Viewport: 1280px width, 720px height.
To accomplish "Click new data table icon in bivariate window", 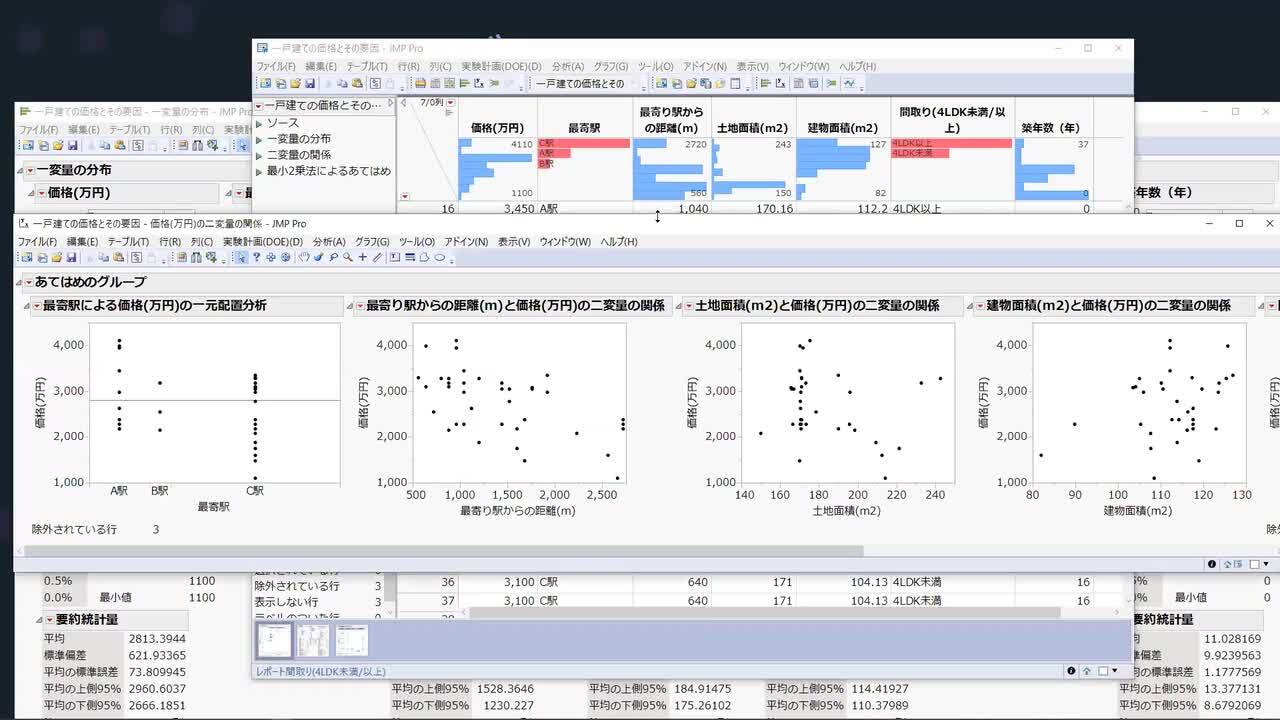I will pos(26,257).
